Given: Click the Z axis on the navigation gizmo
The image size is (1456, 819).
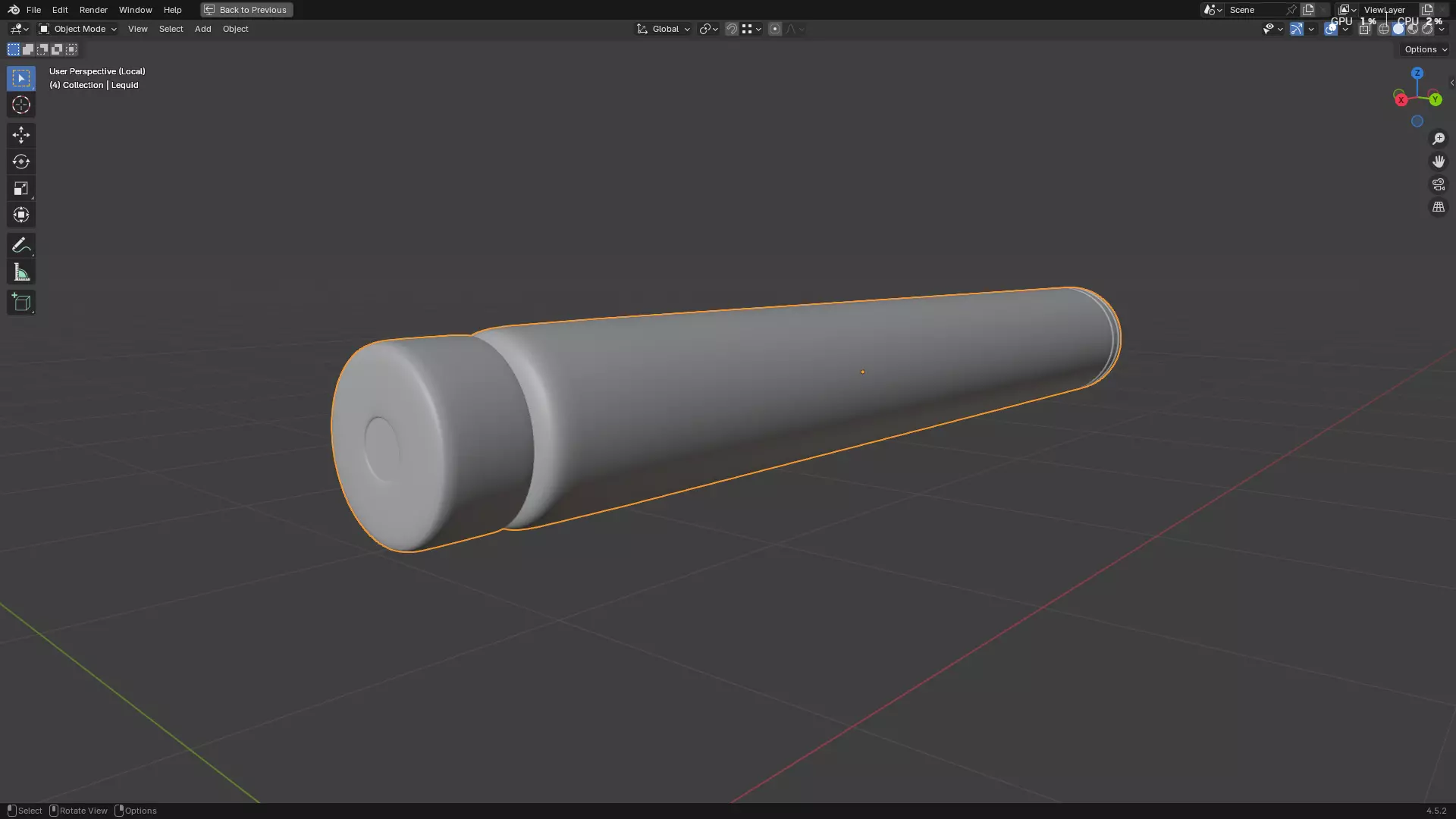Looking at the screenshot, I should point(1417,74).
